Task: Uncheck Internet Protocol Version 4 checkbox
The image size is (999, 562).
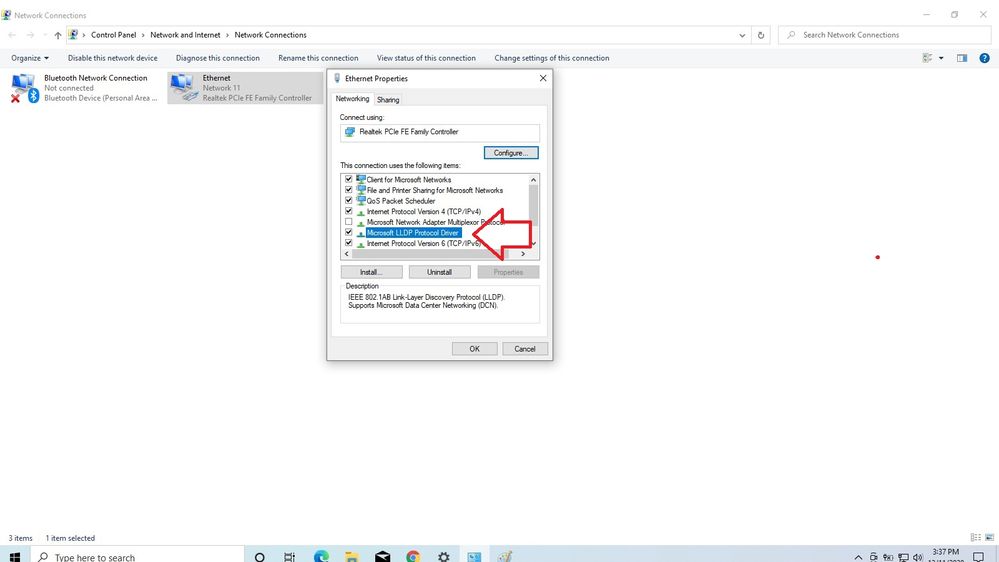Action: tap(349, 211)
